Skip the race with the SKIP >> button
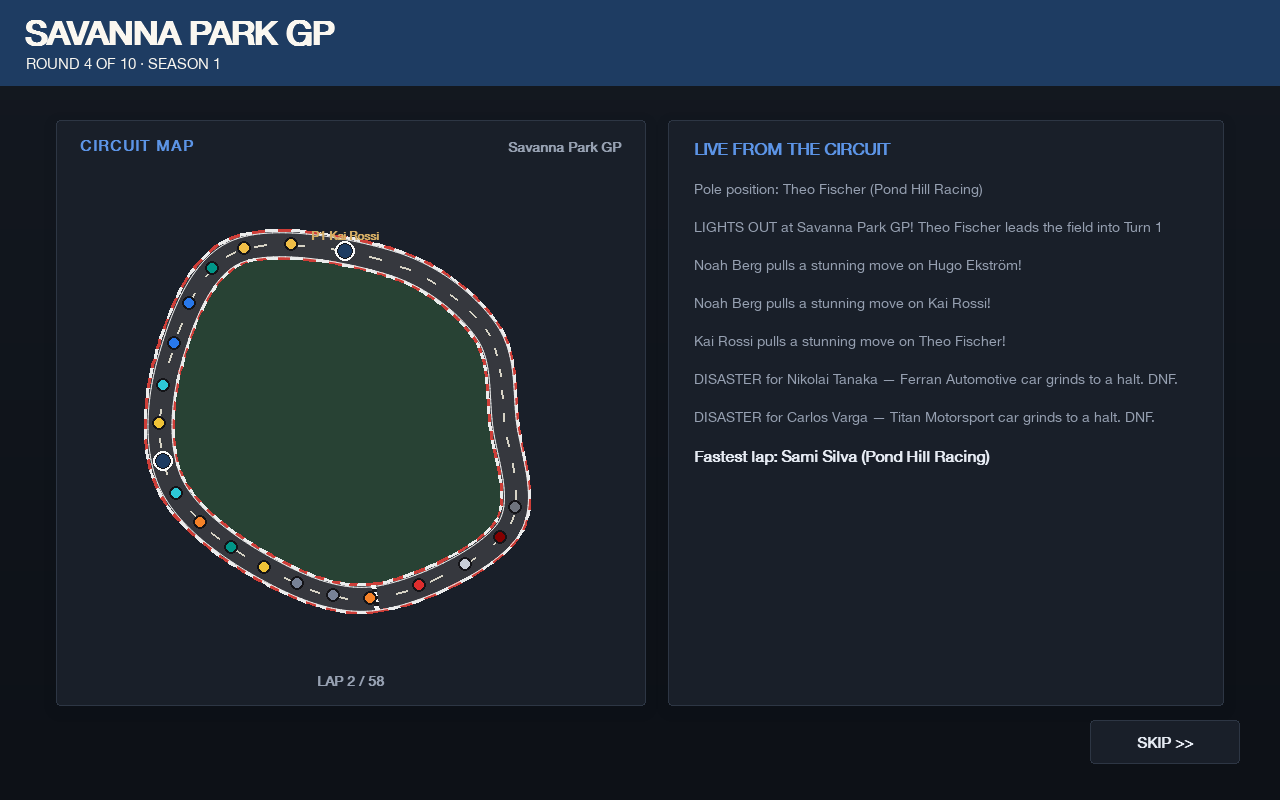Image resolution: width=1280 pixels, height=800 pixels. pos(1165,742)
